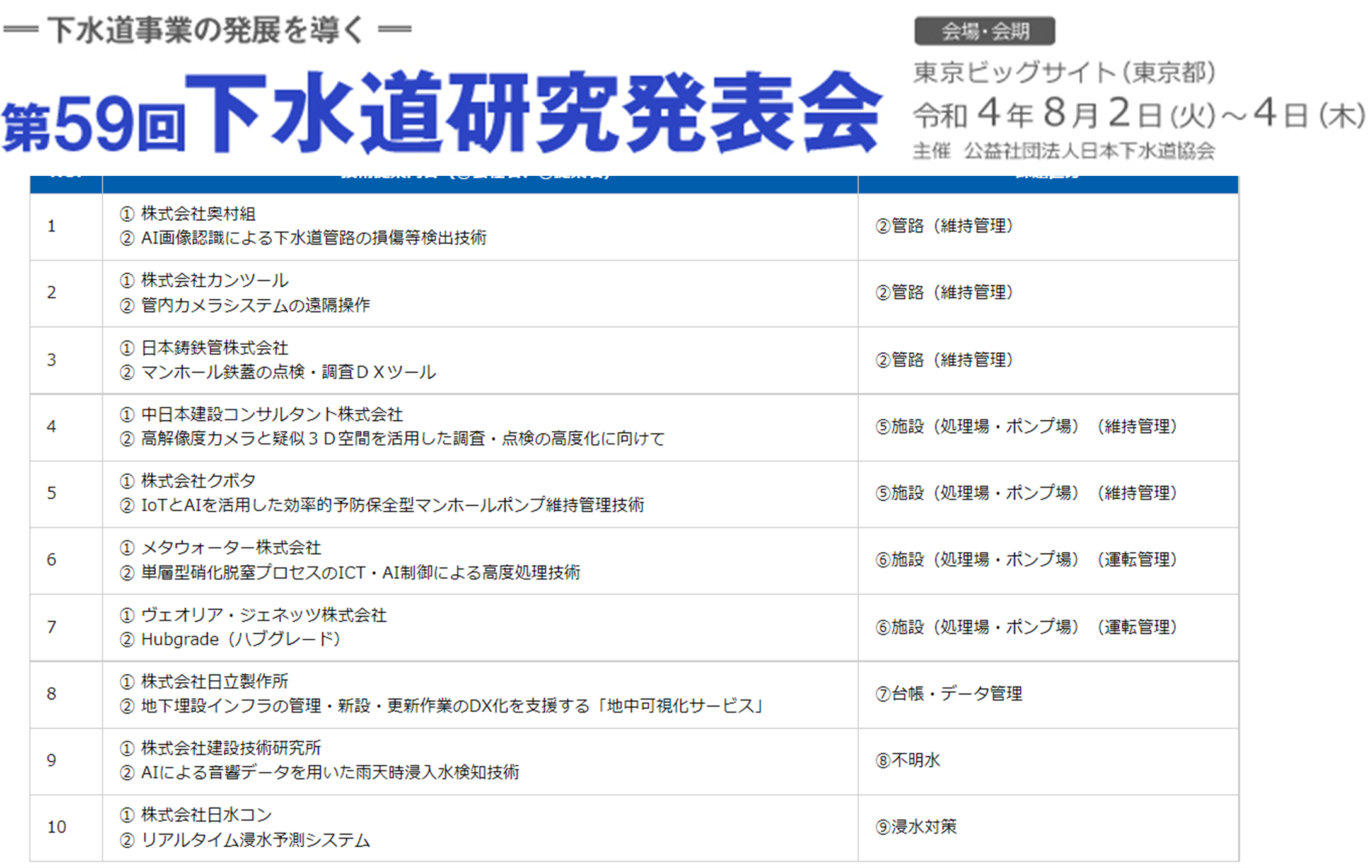Click マンホール鉄蓋の点検 DXツール title
Screen dimensions: 1372x868
coord(288,373)
